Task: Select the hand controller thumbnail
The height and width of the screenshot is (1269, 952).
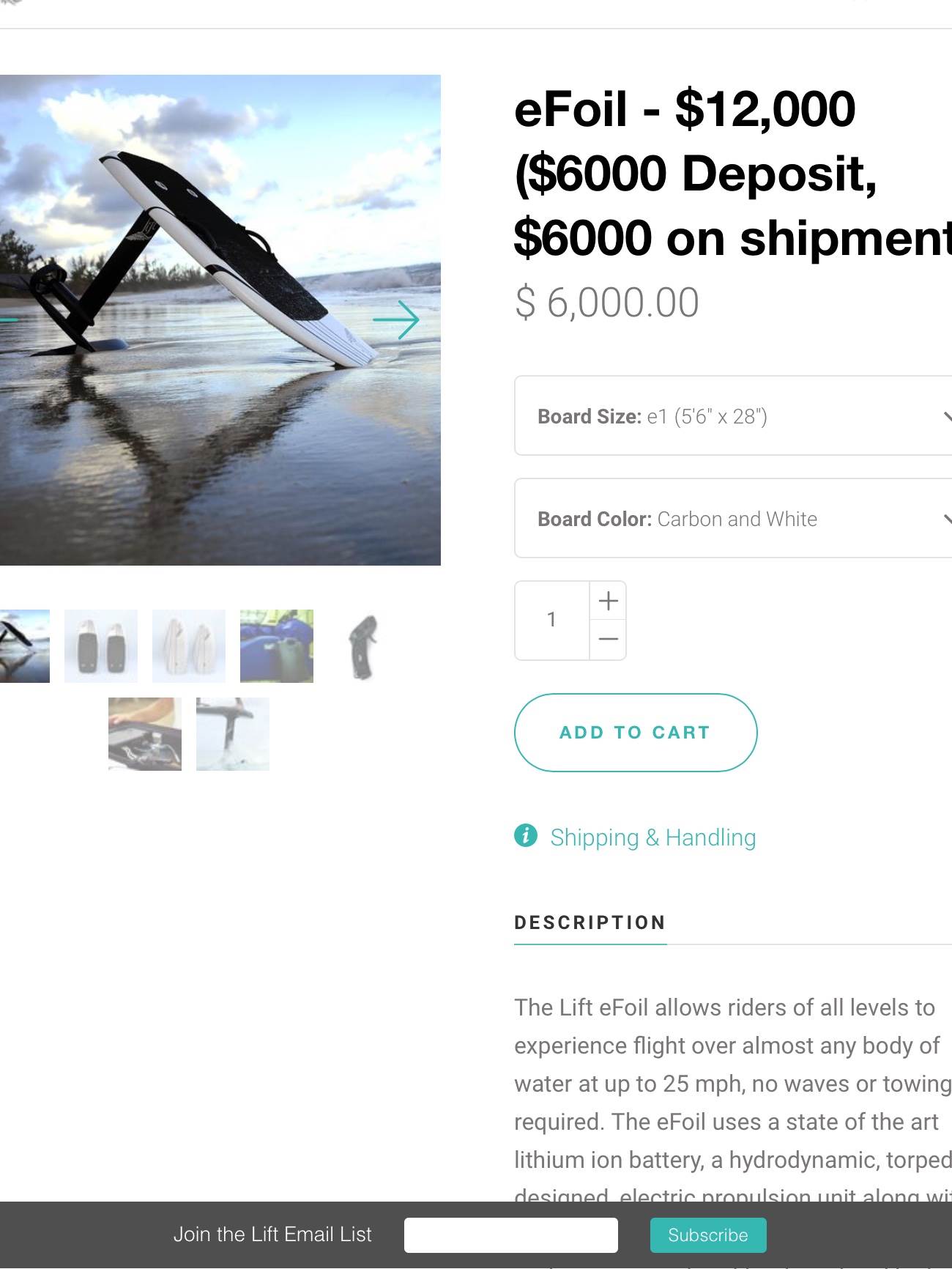Action: (x=364, y=646)
